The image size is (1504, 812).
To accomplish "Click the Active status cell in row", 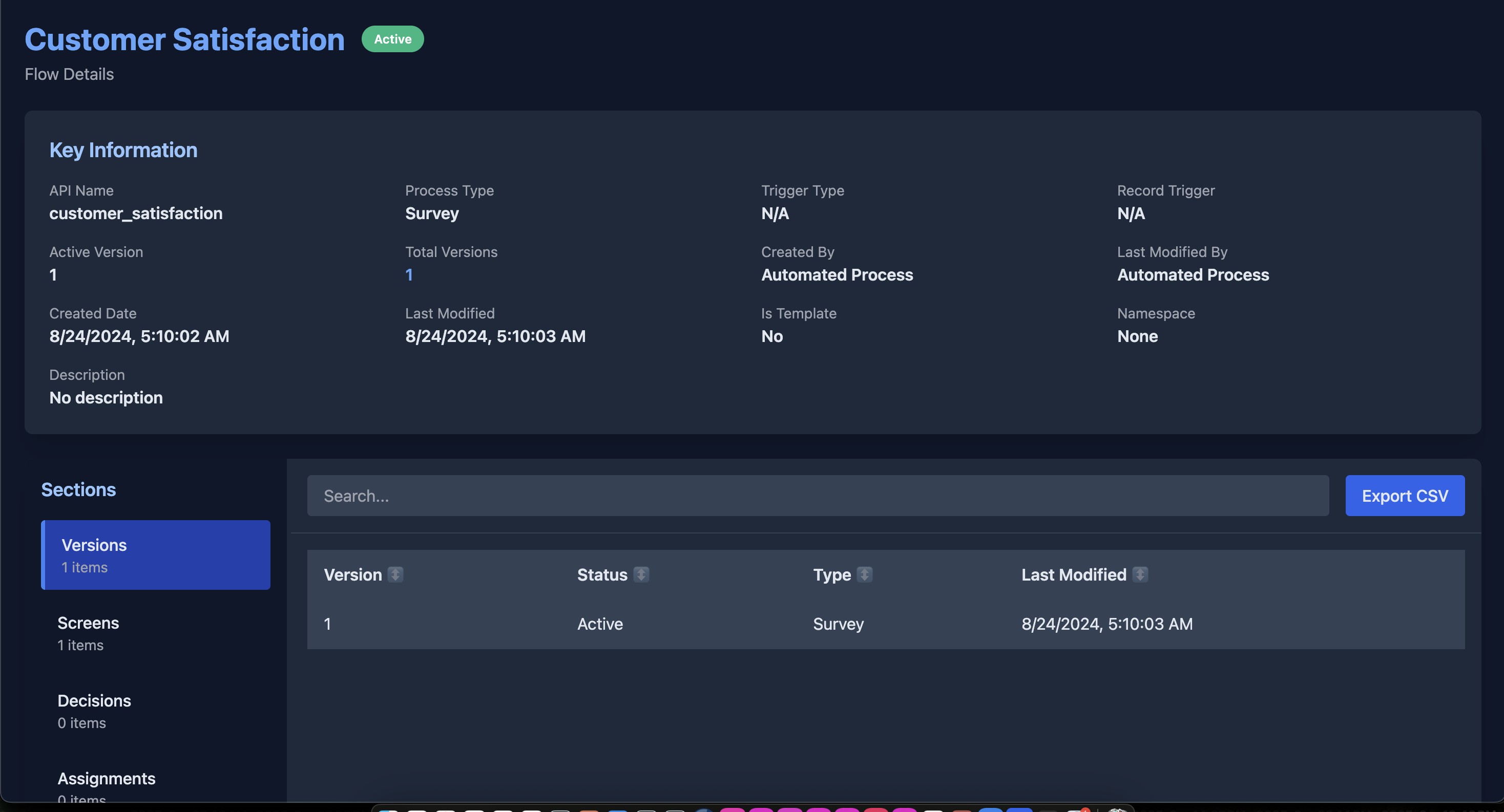I will (x=600, y=624).
